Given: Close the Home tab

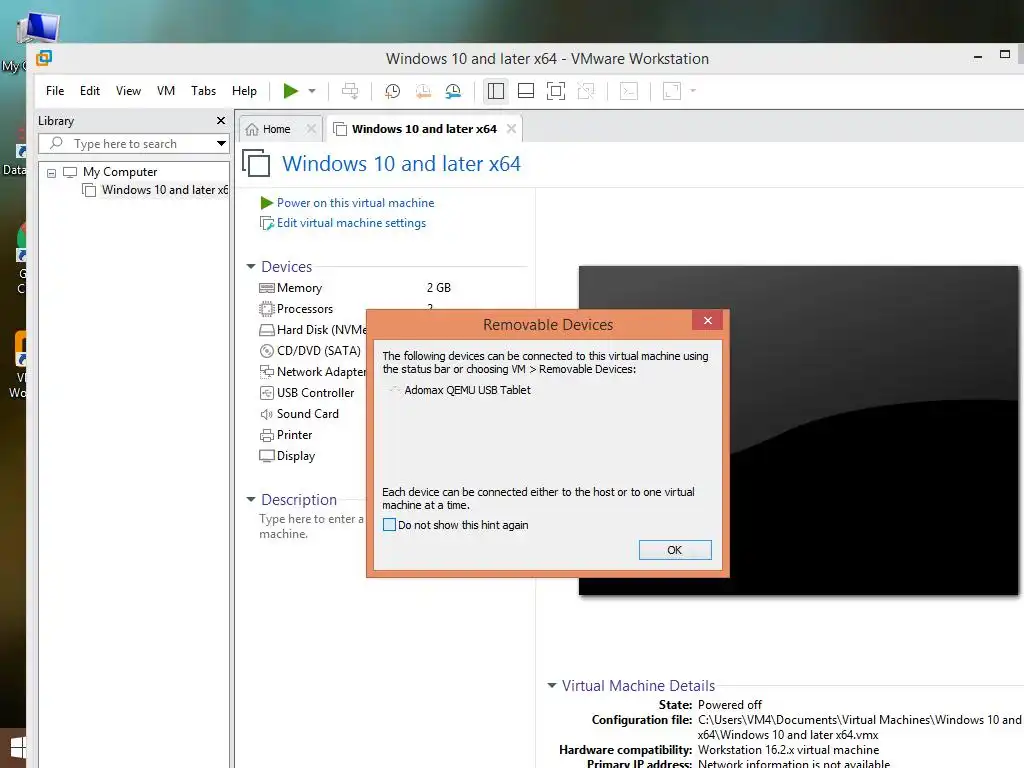Looking at the screenshot, I should point(312,129).
